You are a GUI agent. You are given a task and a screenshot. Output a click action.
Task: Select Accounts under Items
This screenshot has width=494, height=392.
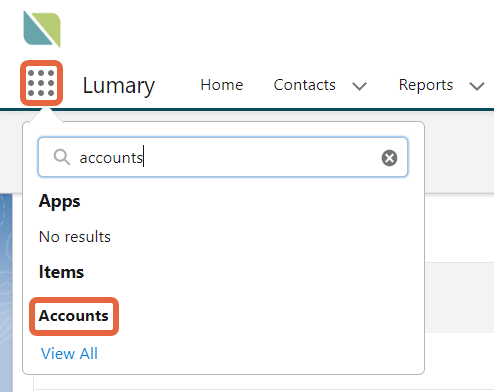pyautogui.click(x=74, y=316)
